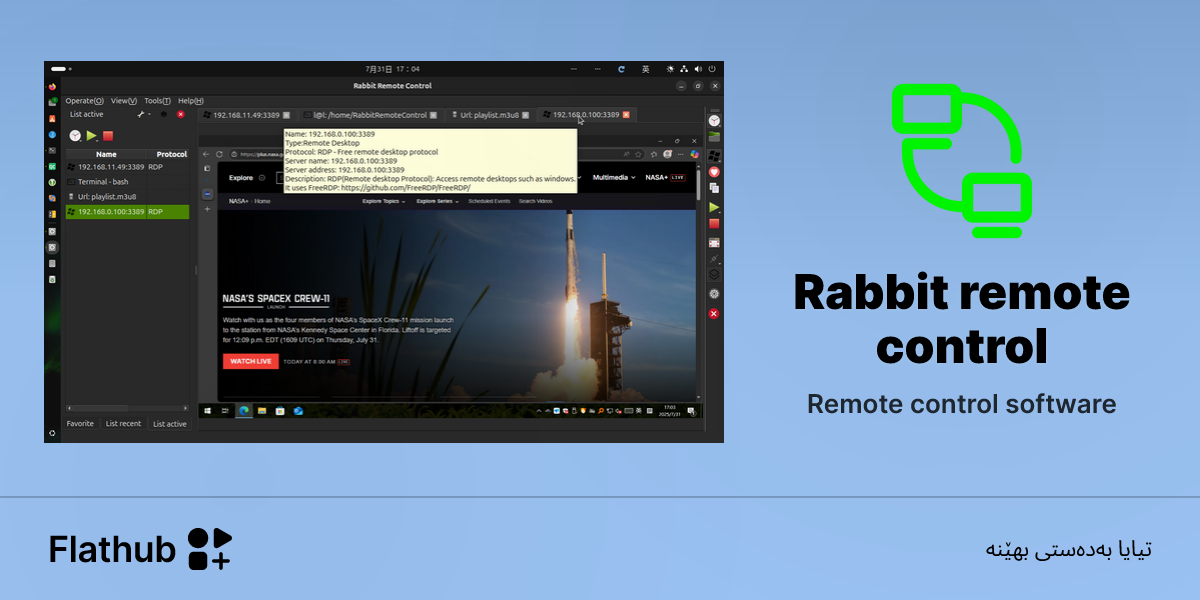Click the heart favorite icon in right toolbar
This screenshot has width=1200, height=600.
click(714, 172)
